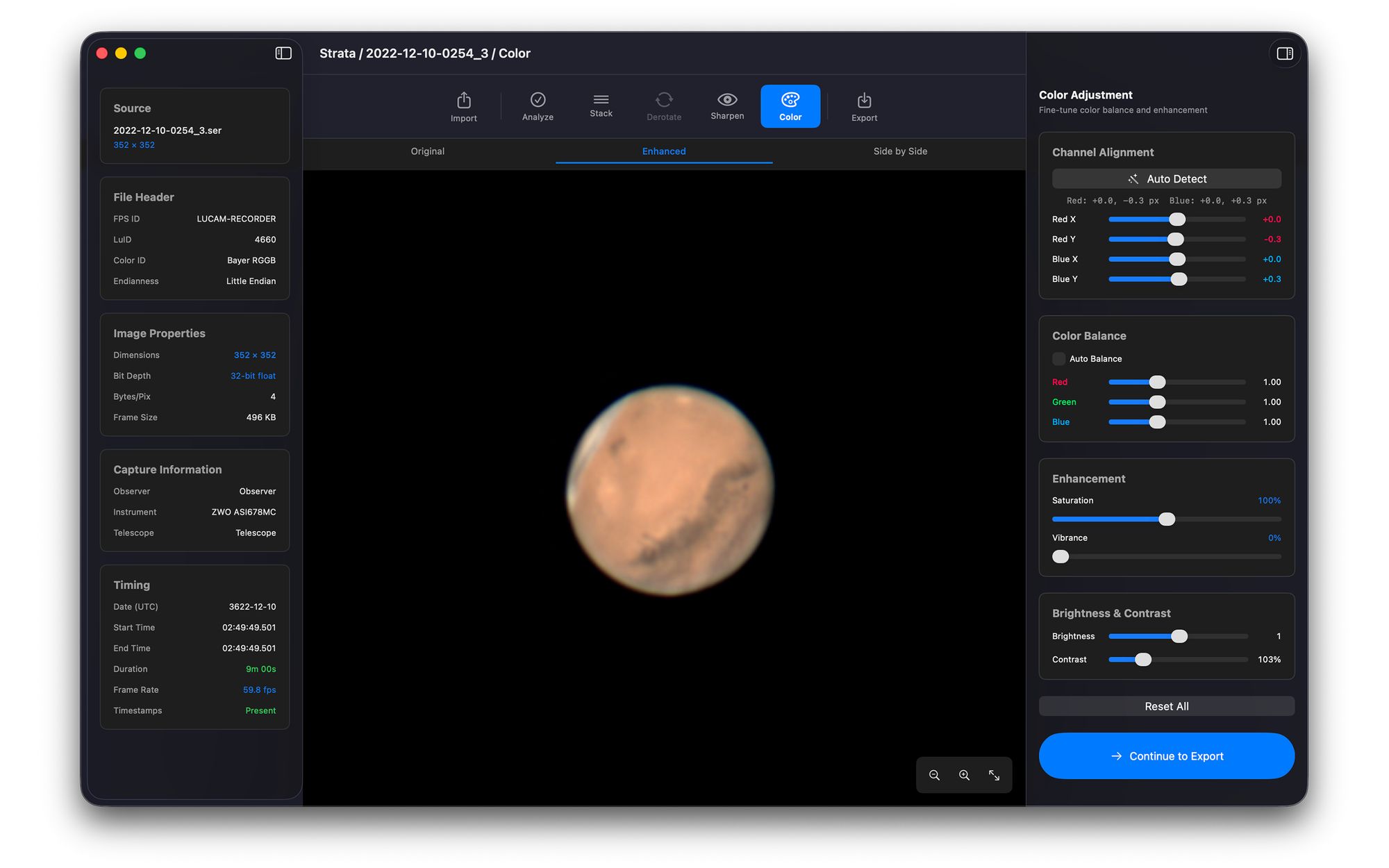Image resolution: width=1389 pixels, height=868 pixels.
Task: Toggle the left sidebar panel icon
Action: [x=283, y=53]
